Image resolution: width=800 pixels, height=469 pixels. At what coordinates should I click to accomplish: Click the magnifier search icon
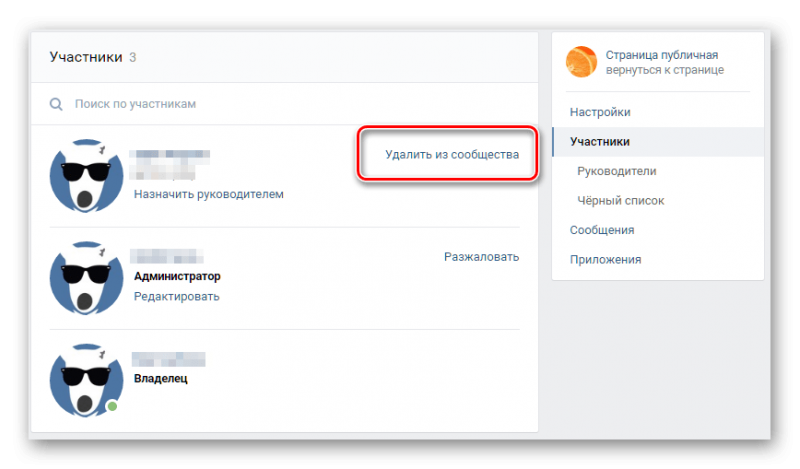[x=56, y=105]
